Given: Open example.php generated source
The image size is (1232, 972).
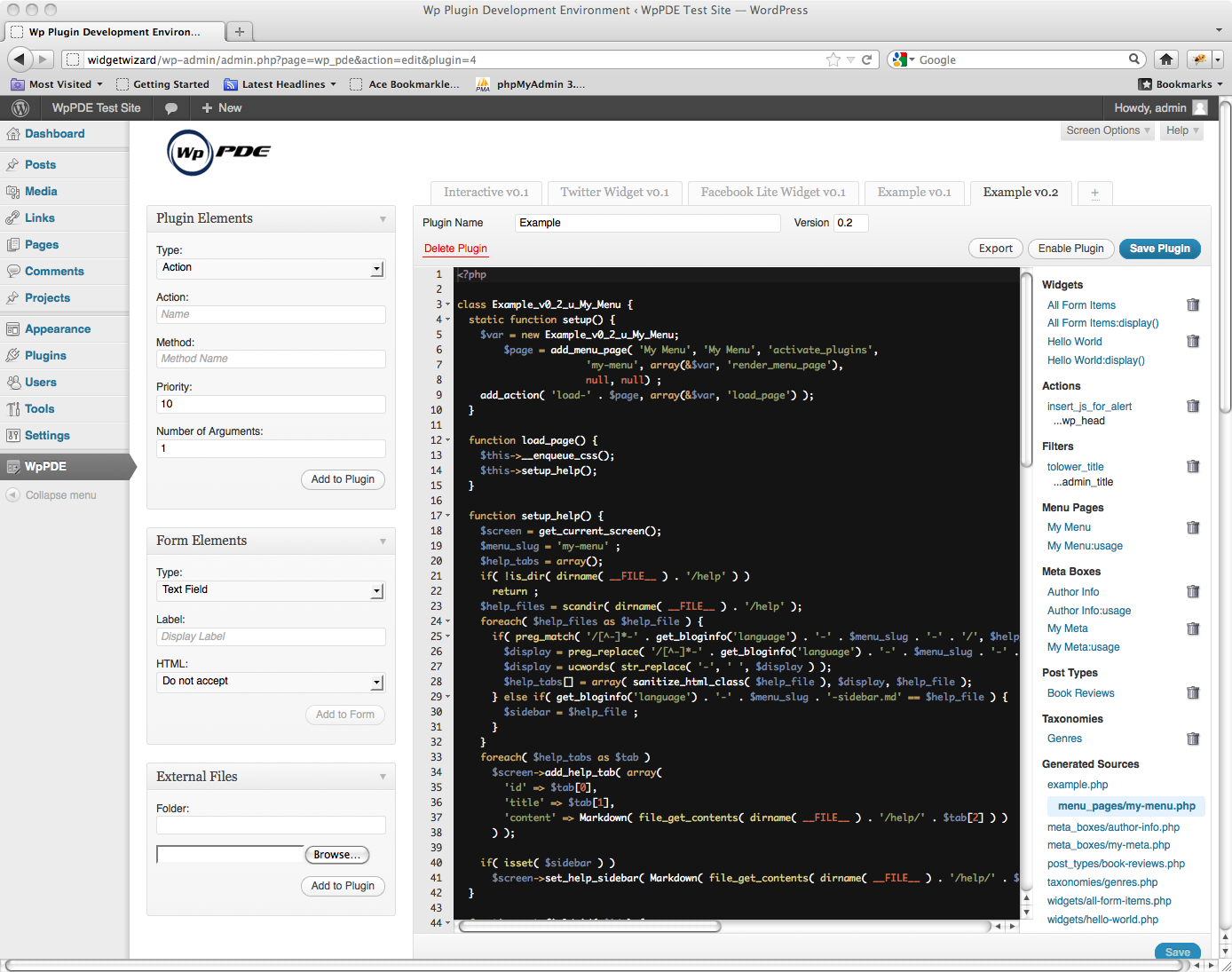Looking at the screenshot, I should point(1078,785).
